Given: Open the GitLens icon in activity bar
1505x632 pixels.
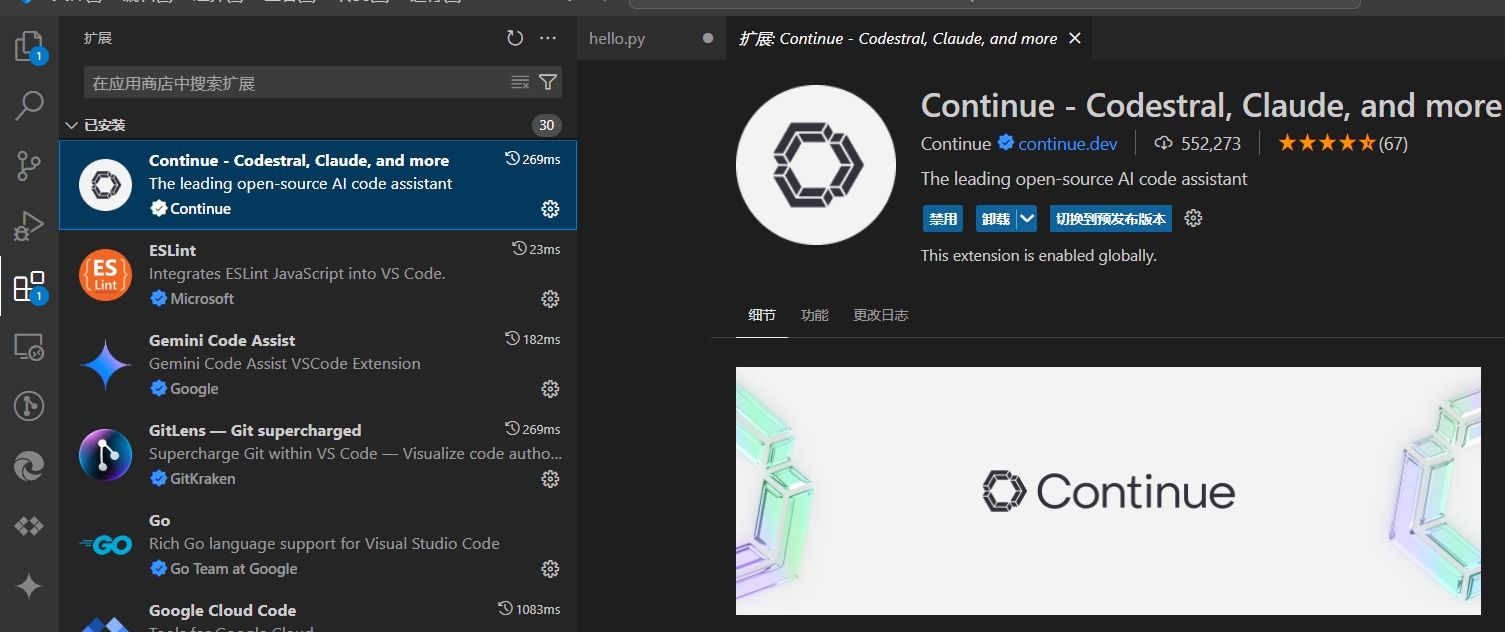Looking at the screenshot, I should (29, 406).
